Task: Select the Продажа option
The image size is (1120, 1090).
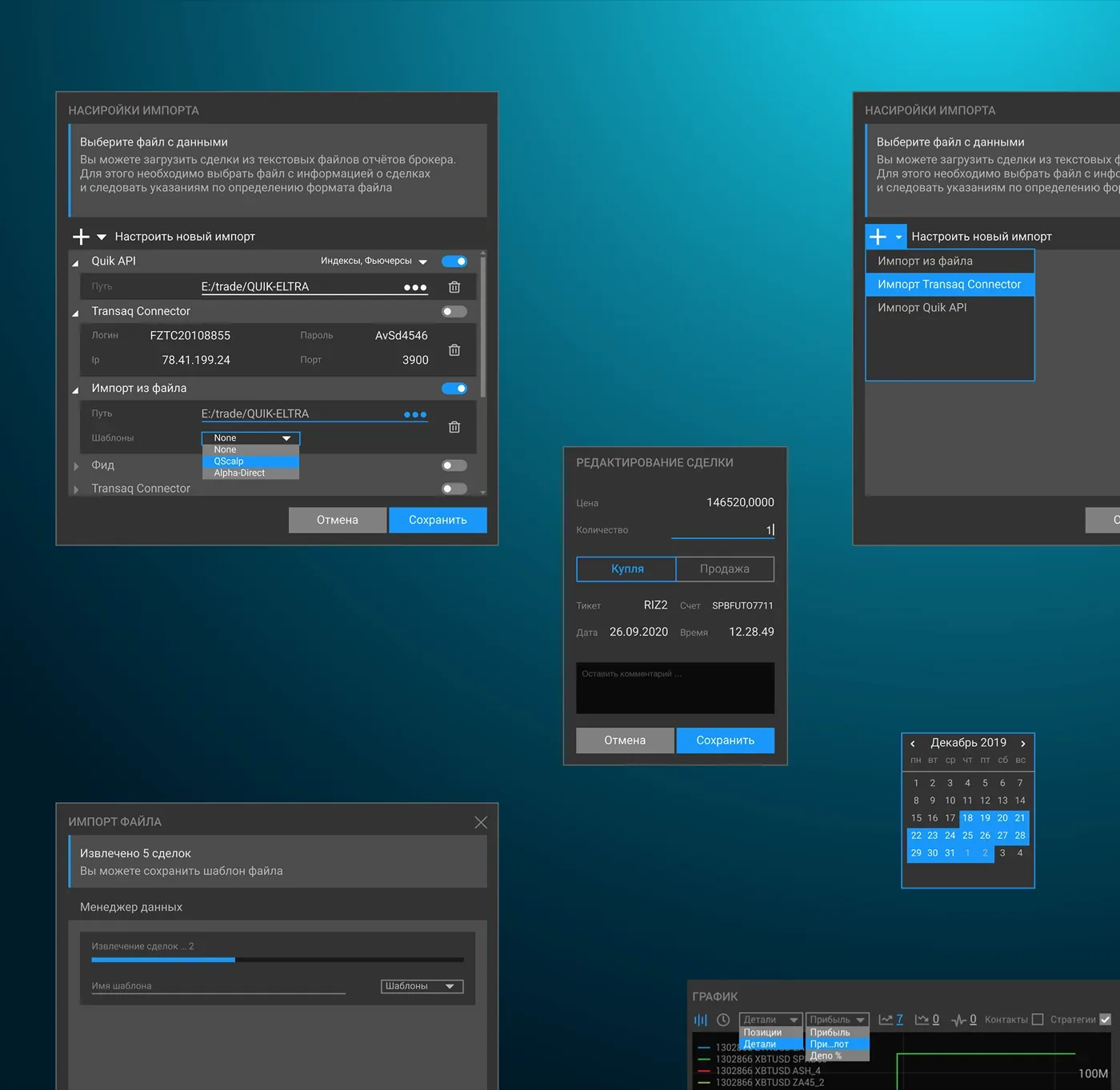Action: (725, 569)
